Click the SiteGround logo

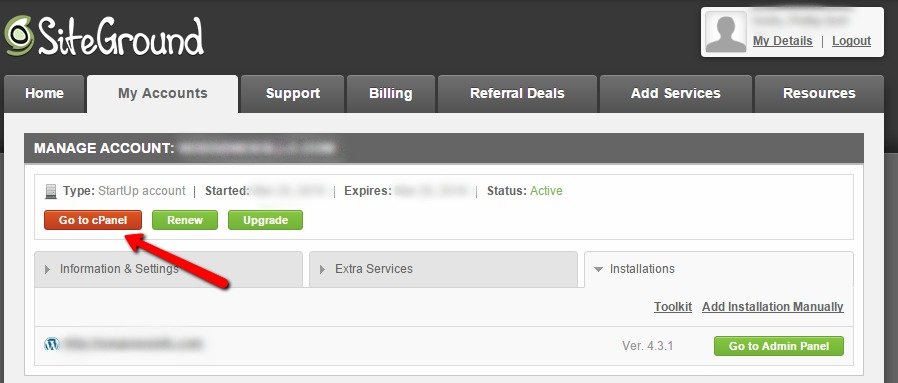(x=104, y=37)
